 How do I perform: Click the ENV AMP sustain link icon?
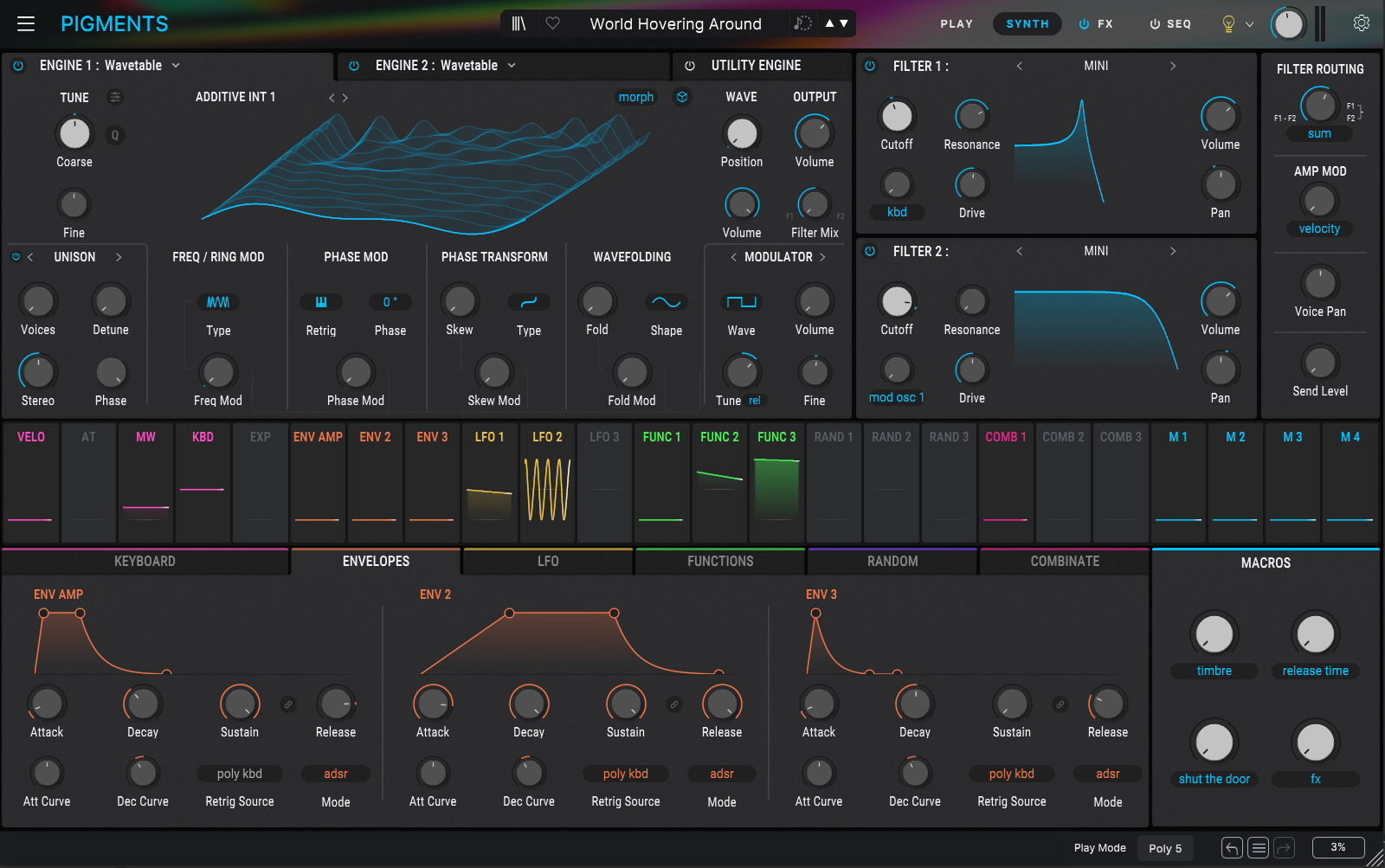pos(288,704)
